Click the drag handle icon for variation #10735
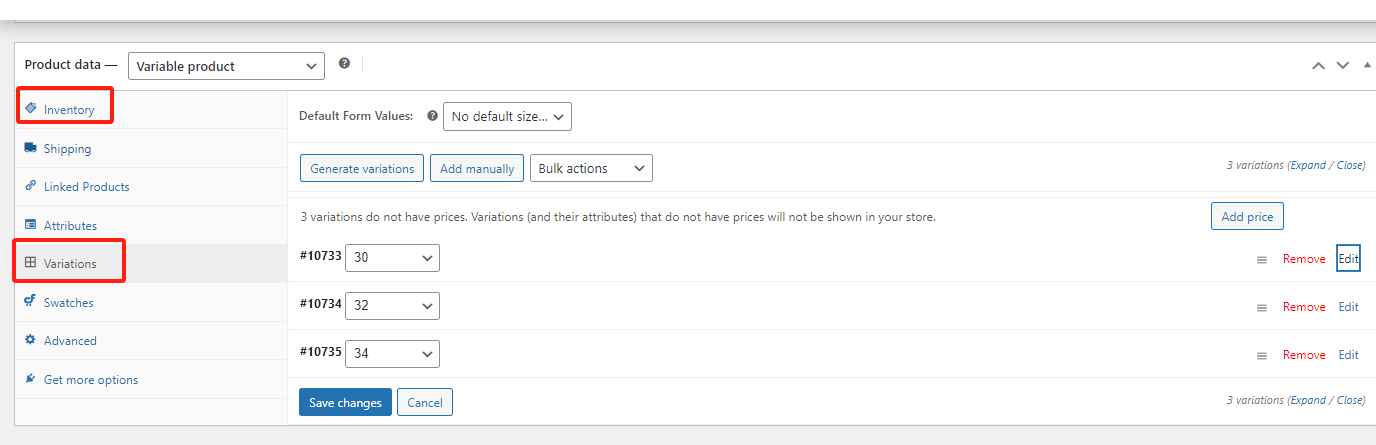 coord(1261,356)
